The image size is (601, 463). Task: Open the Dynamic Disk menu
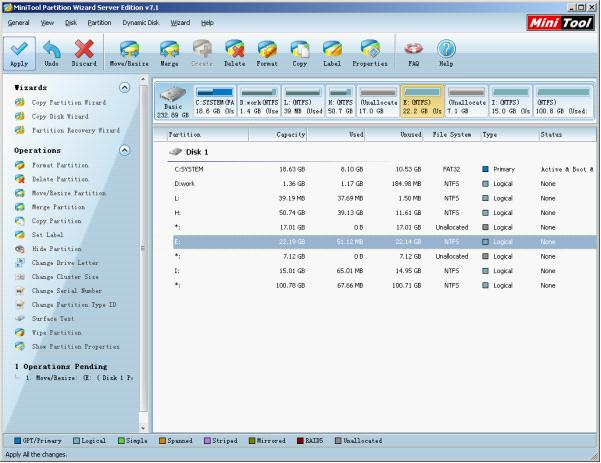(x=141, y=23)
